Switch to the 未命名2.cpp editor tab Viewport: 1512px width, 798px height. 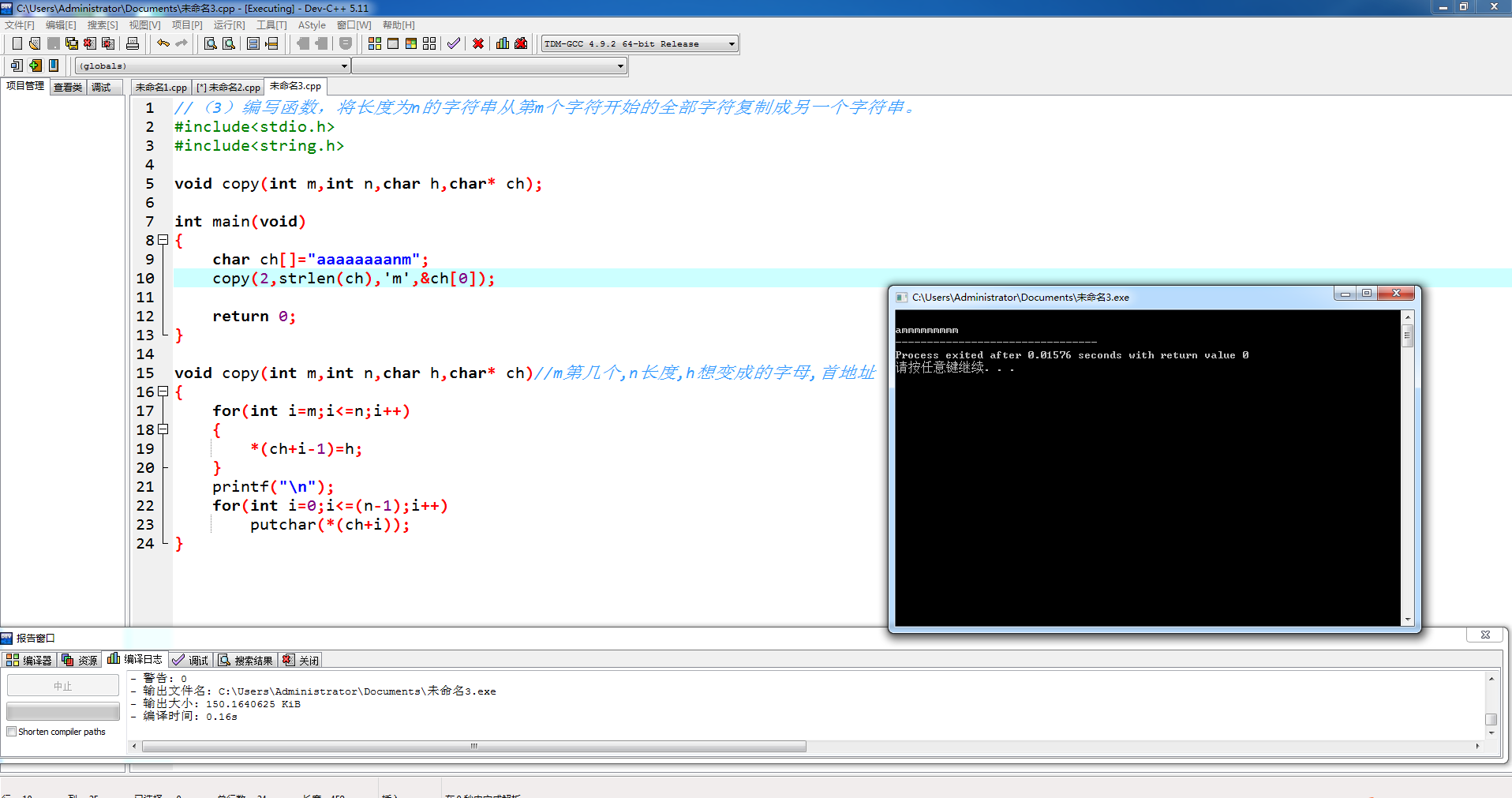pos(228,87)
